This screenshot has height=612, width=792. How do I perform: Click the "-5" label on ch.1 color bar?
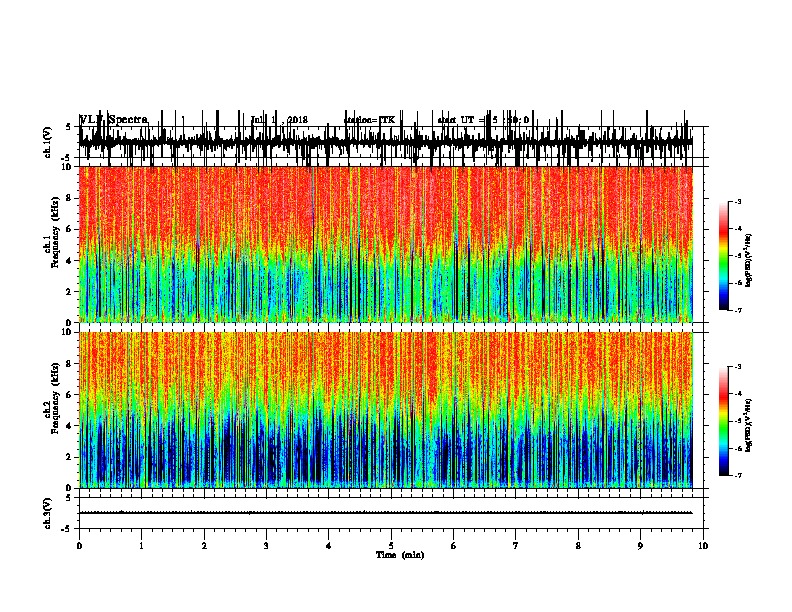pos(738,256)
